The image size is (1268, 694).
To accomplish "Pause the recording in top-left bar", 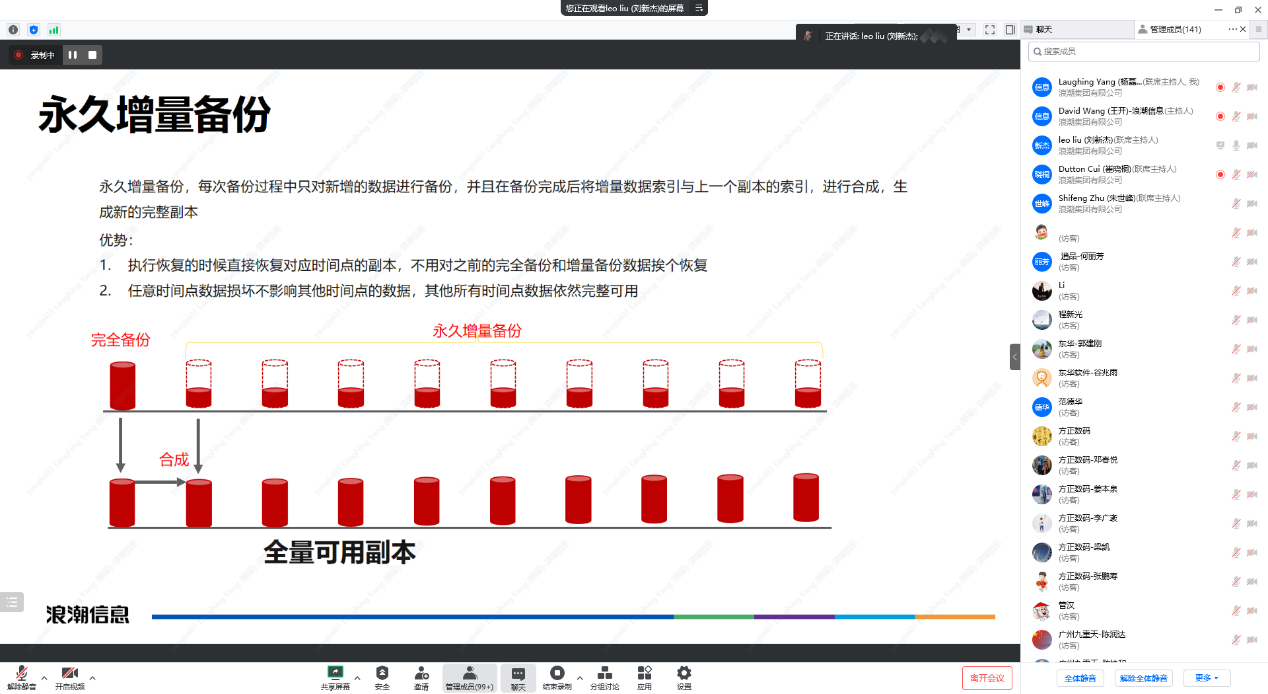I will click(x=72, y=55).
